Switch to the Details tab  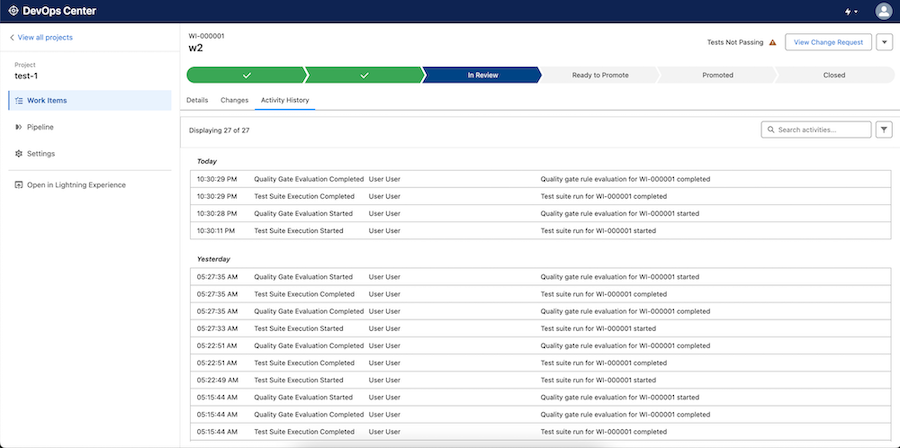click(x=197, y=100)
